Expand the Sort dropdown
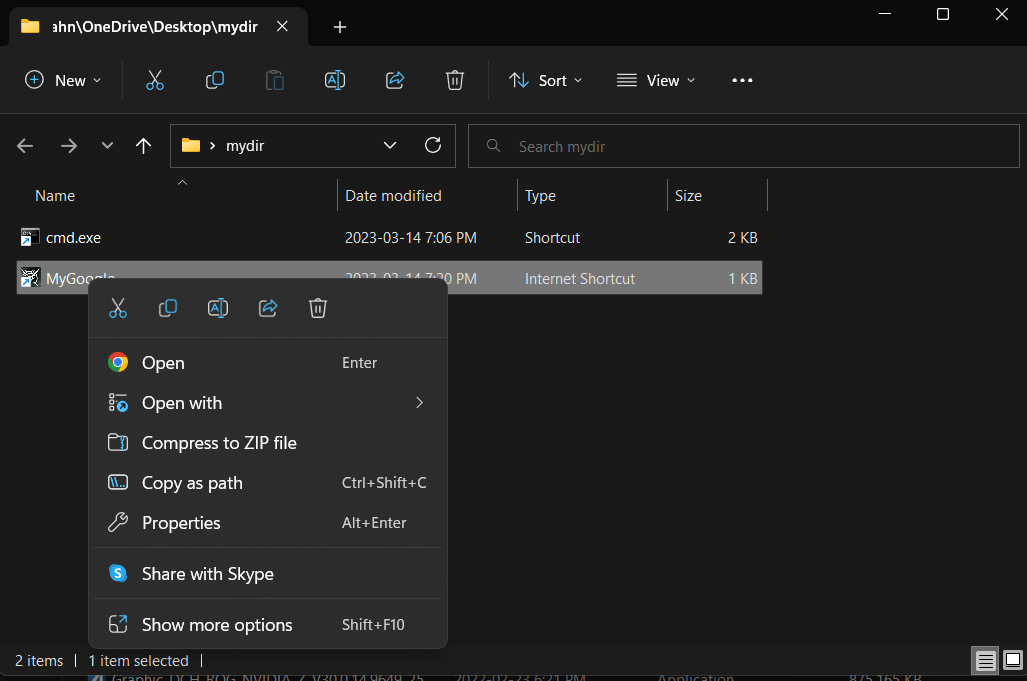This screenshot has width=1027, height=681. pos(545,80)
